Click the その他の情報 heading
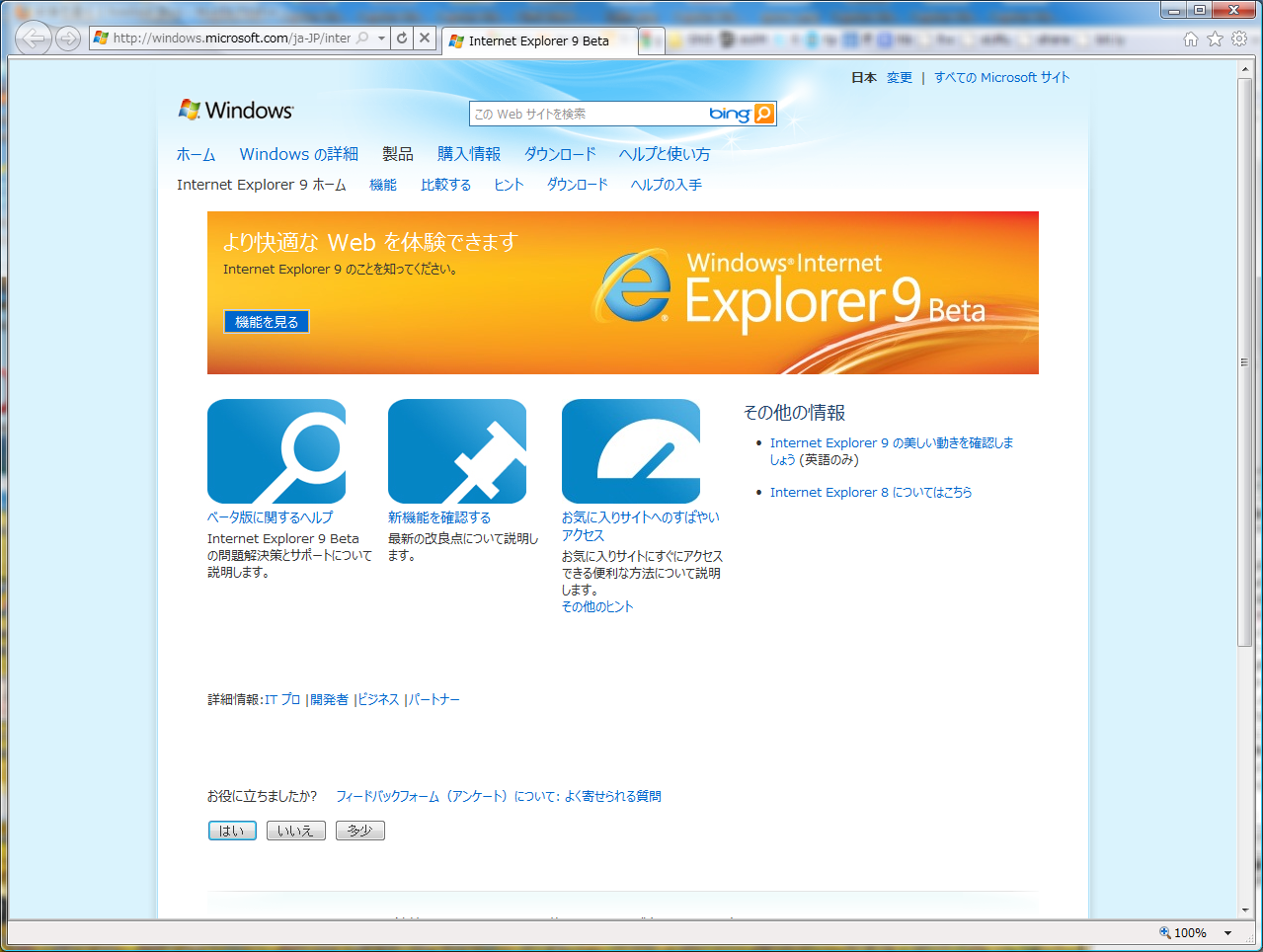The height and width of the screenshot is (952, 1263). click(x=795, y=413)
